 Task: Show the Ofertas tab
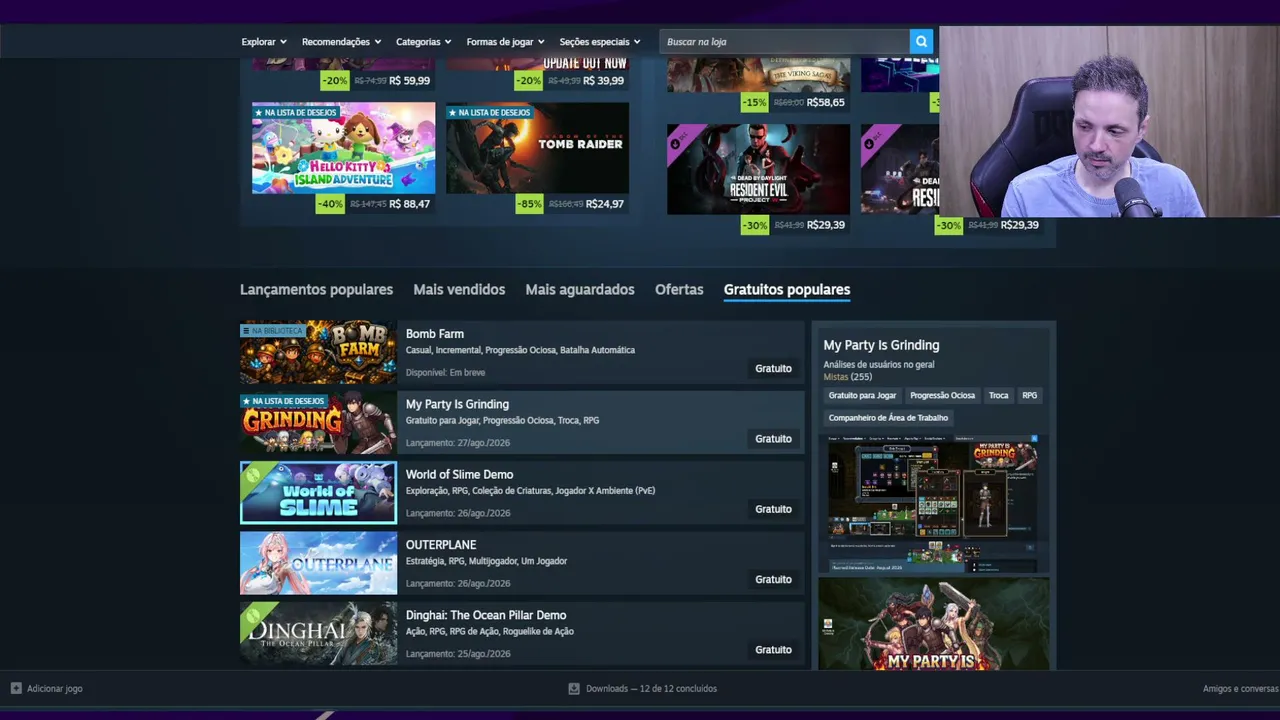pos(679,289)
